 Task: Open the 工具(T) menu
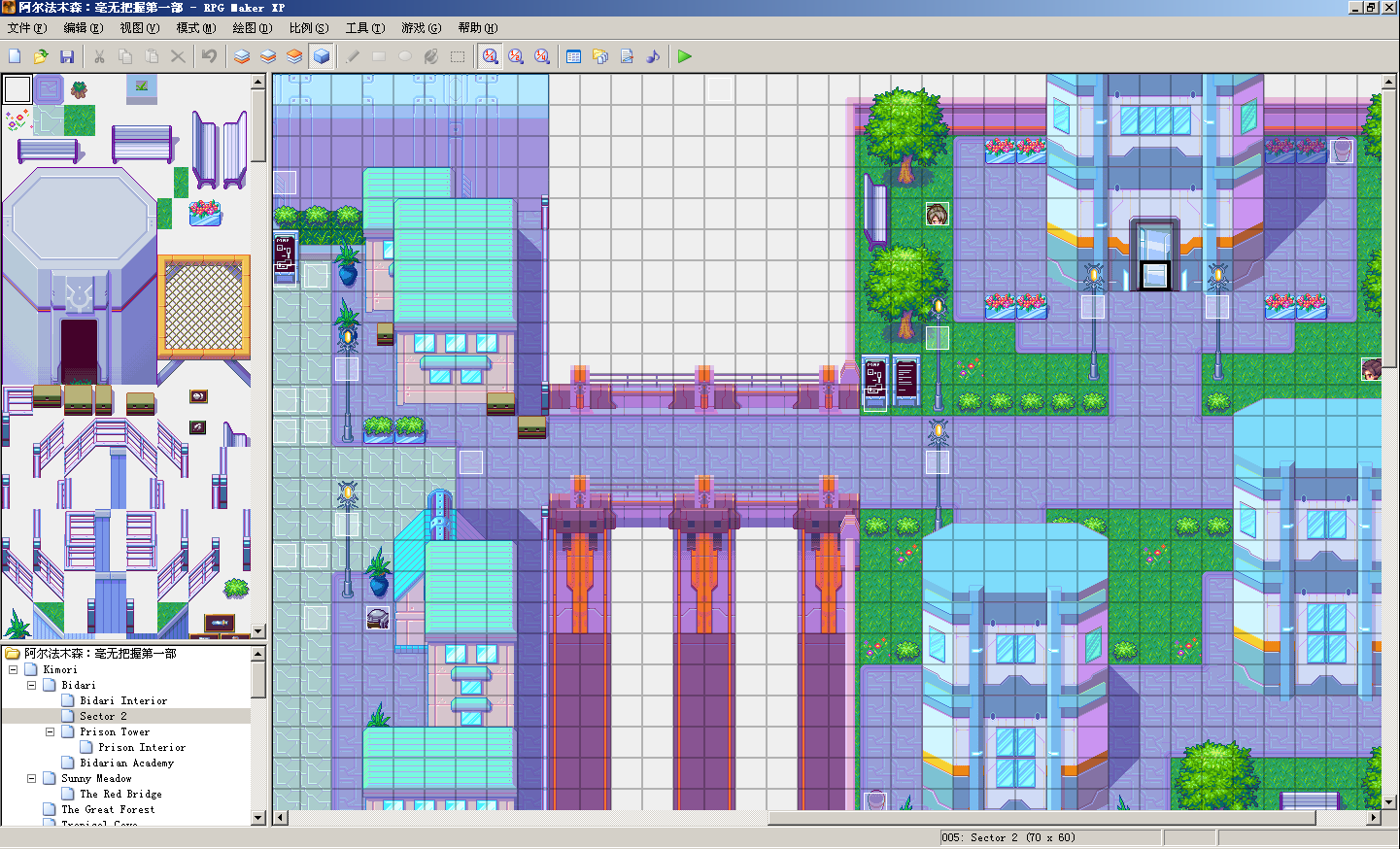pyautogui.click(x=365, y=28)
